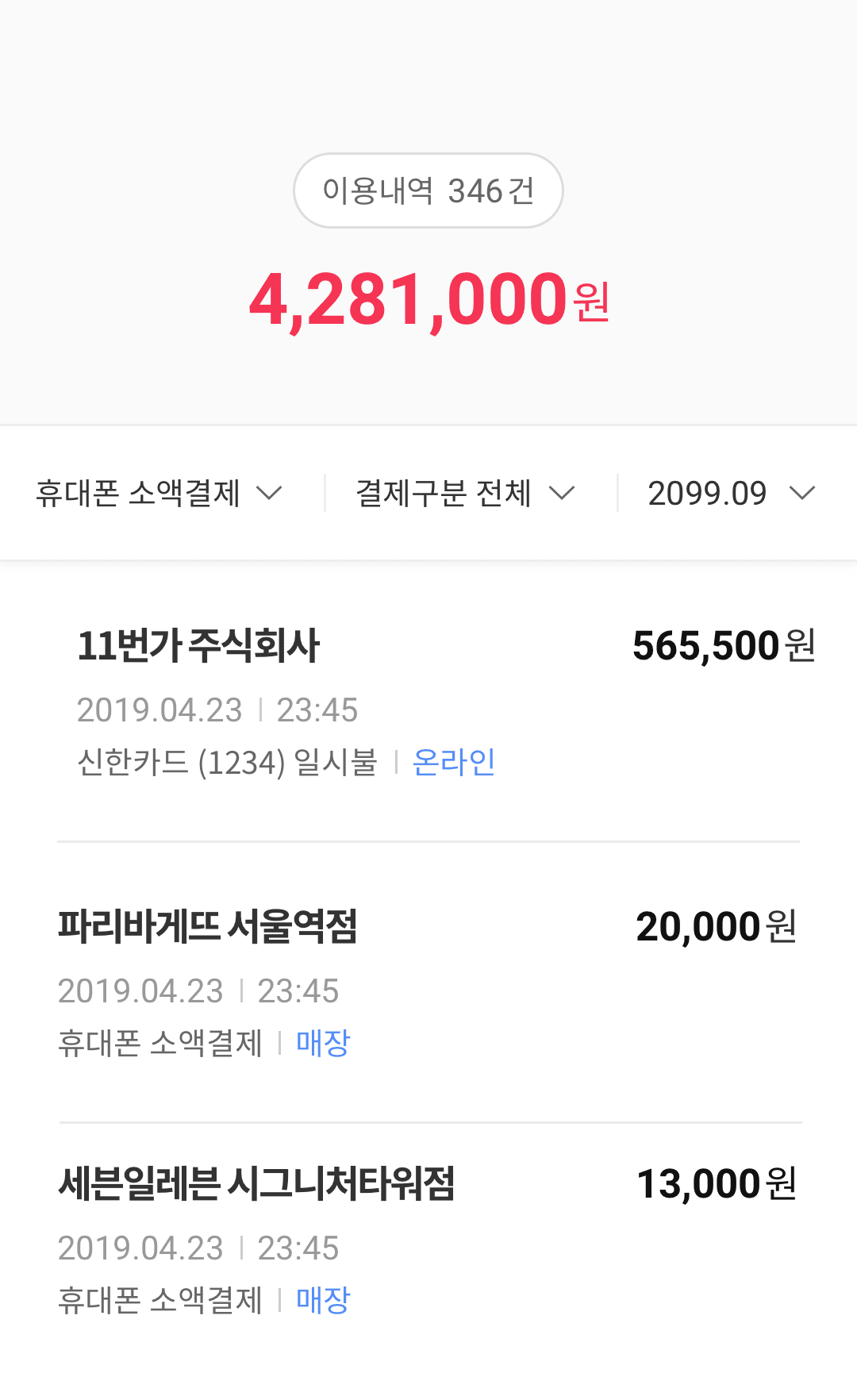Click the 565,500원 amount
The height and width of the screenshot is (1400, 857).
point(724,645)
